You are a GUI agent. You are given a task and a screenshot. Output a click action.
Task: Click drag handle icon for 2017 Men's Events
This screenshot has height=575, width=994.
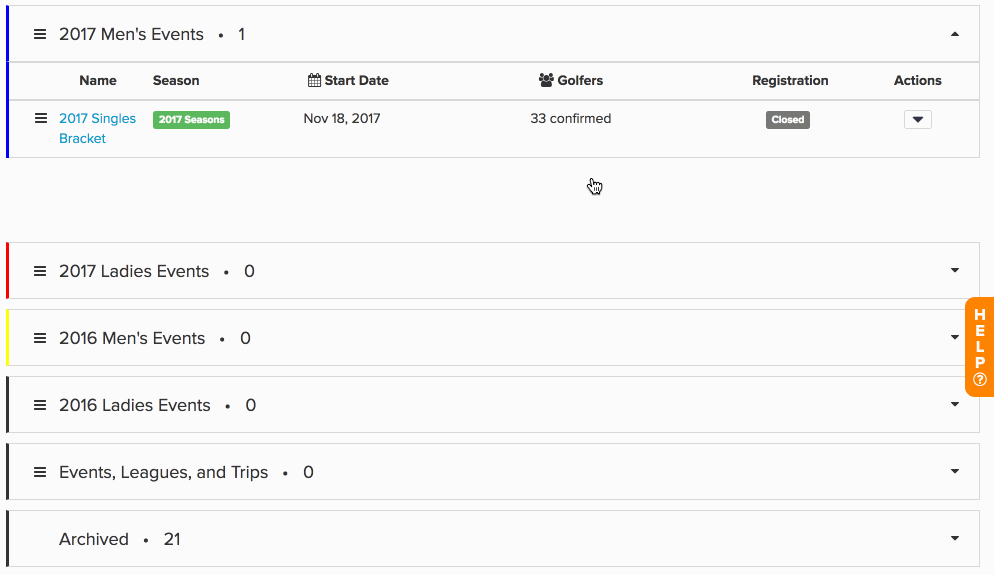(40, 34)
